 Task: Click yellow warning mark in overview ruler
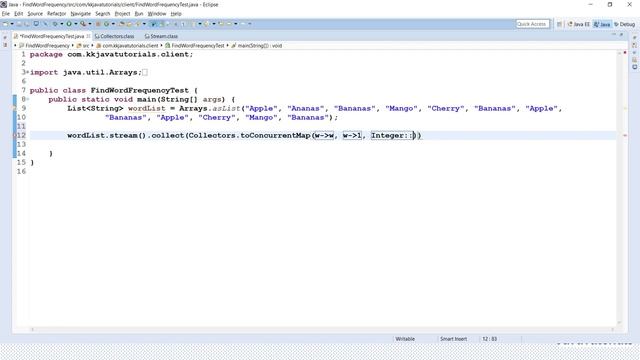coord(625,108)
